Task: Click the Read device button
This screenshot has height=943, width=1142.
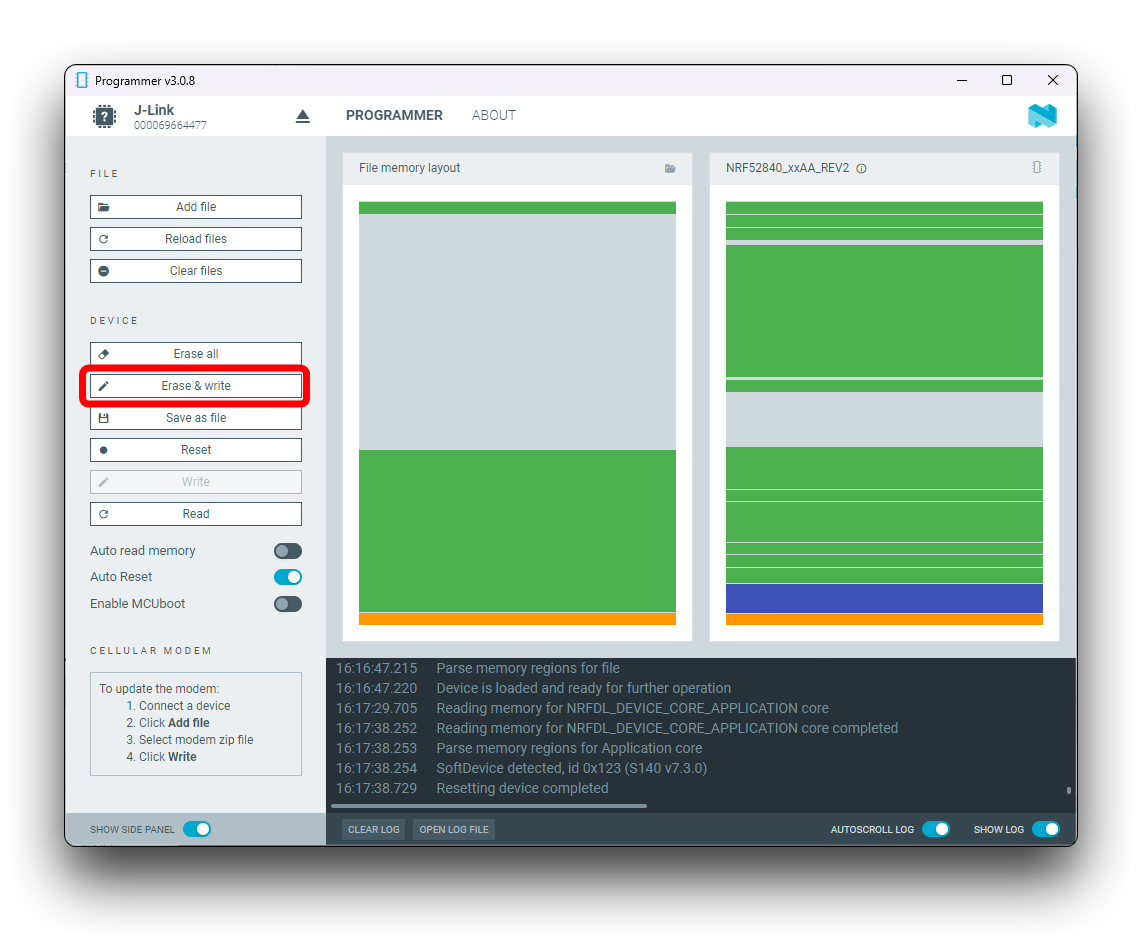Action: pyautogui.click(x=196, y=514)
